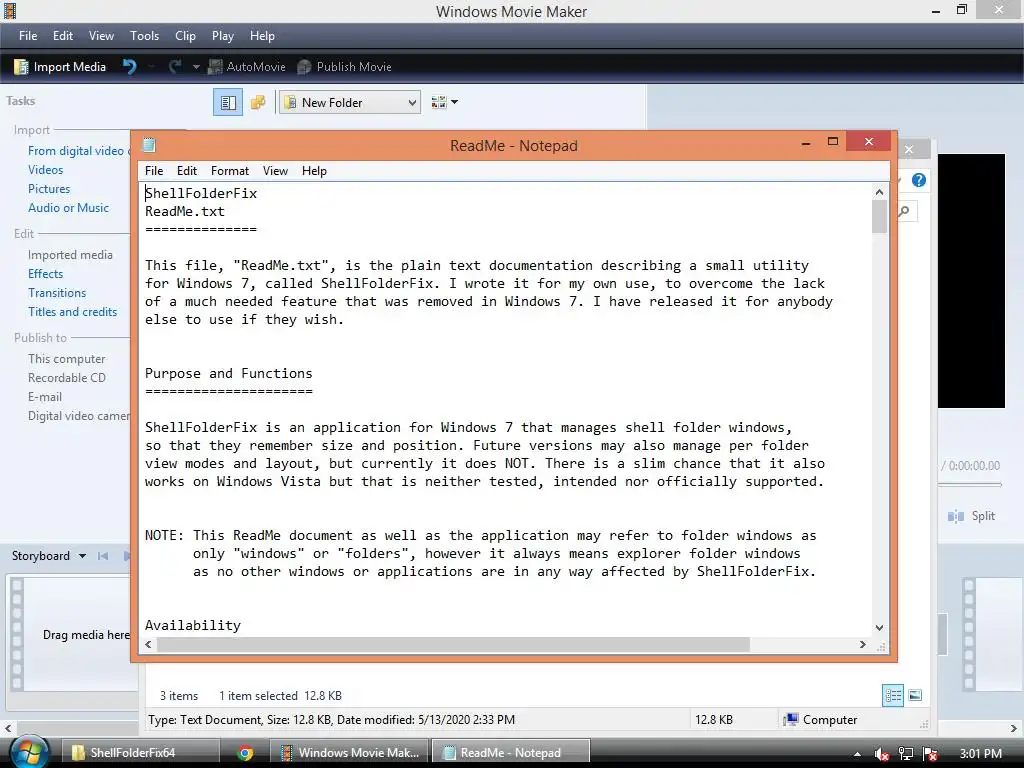Click Import Media in Movie Maker toolbar
This screenshot has height=768, width=1024.
tap(59, 67)
